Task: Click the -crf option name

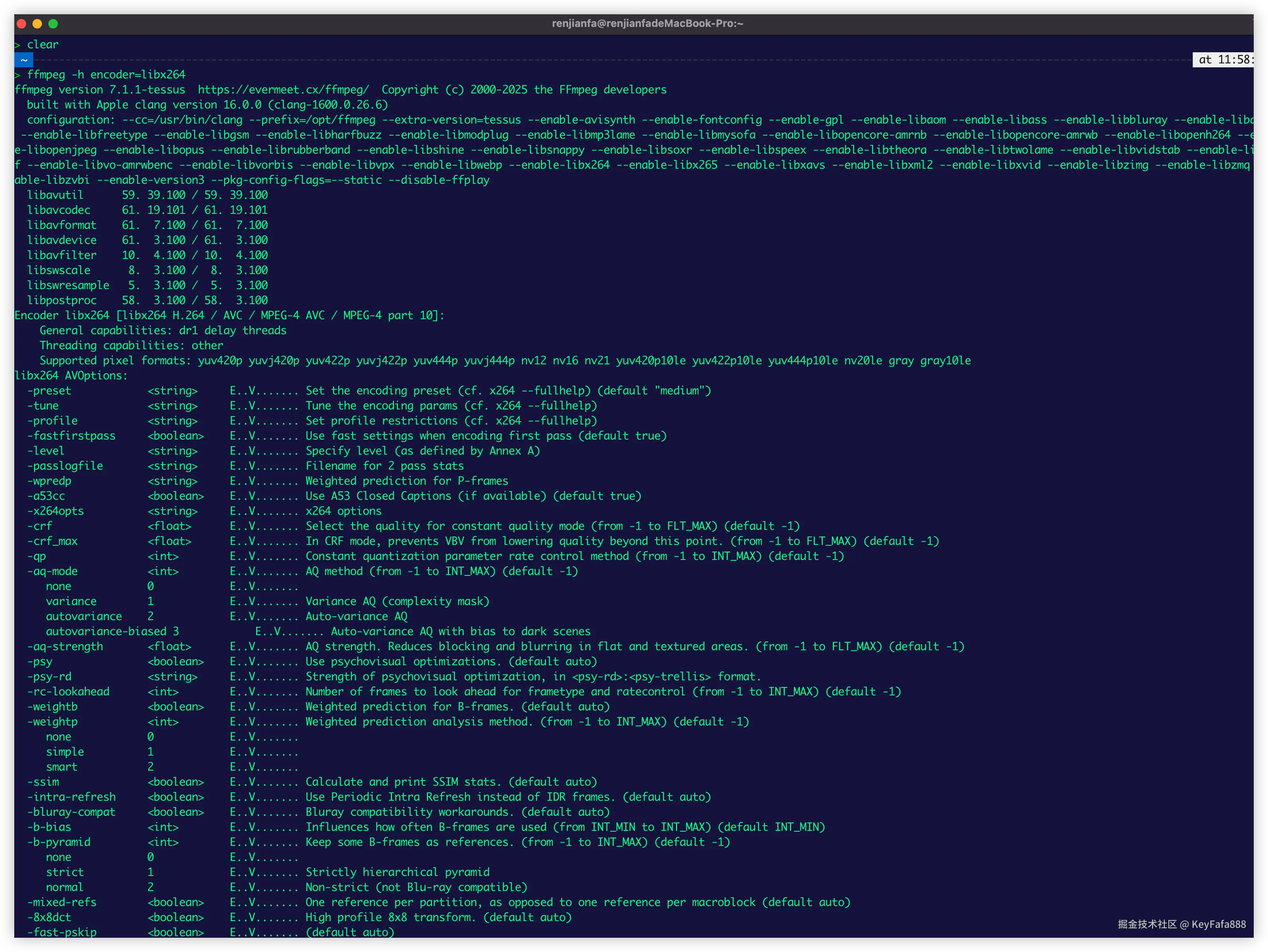Action: (x=40, y=526)
